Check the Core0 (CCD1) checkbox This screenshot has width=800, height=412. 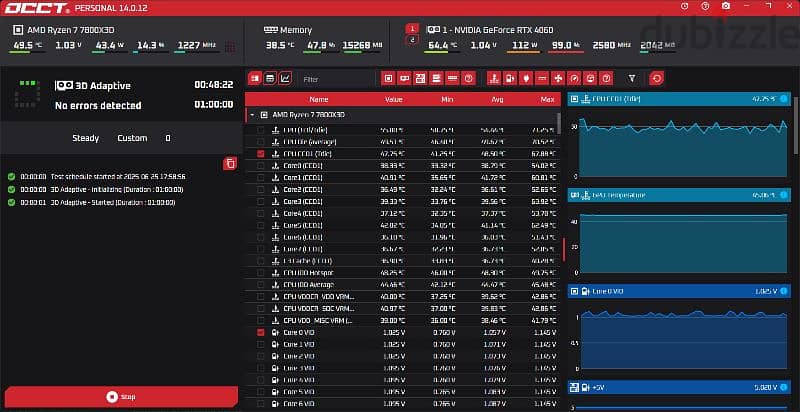[261, 166]
